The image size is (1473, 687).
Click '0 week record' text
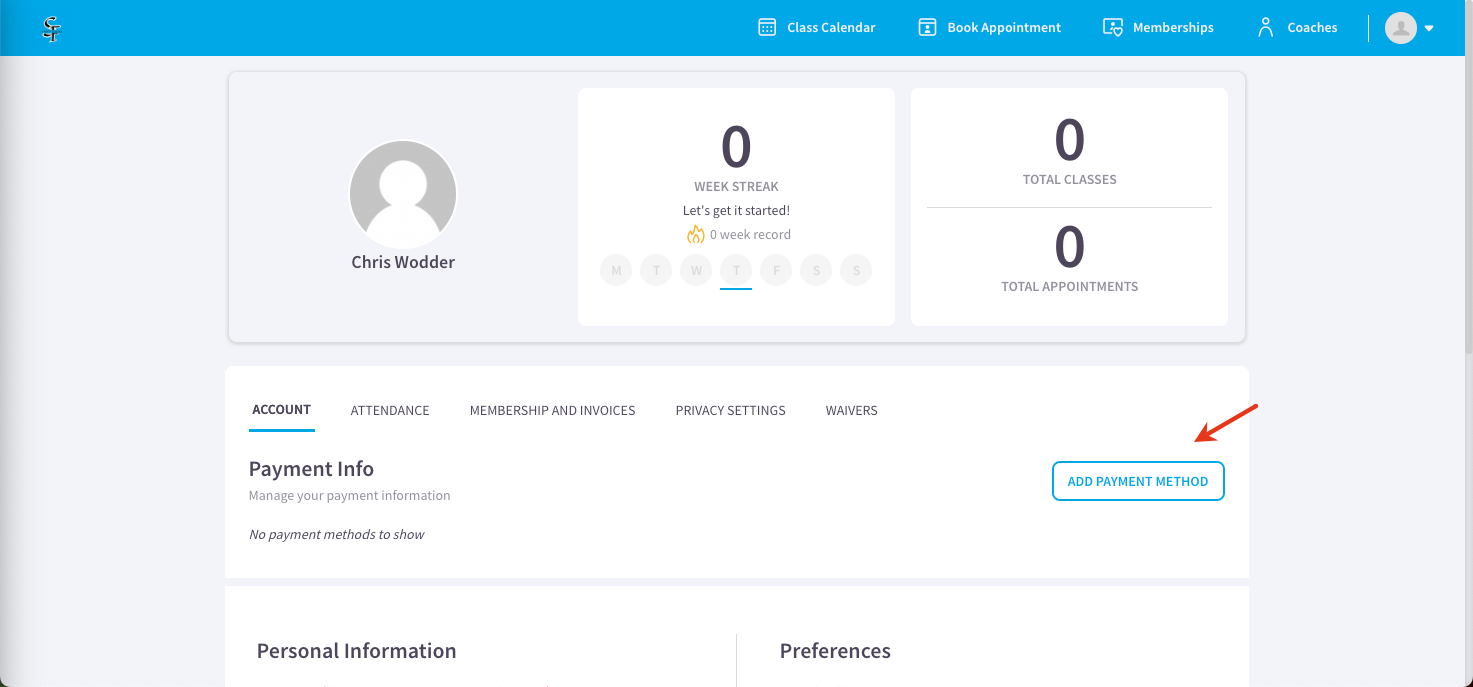click(x=750, y=235)
